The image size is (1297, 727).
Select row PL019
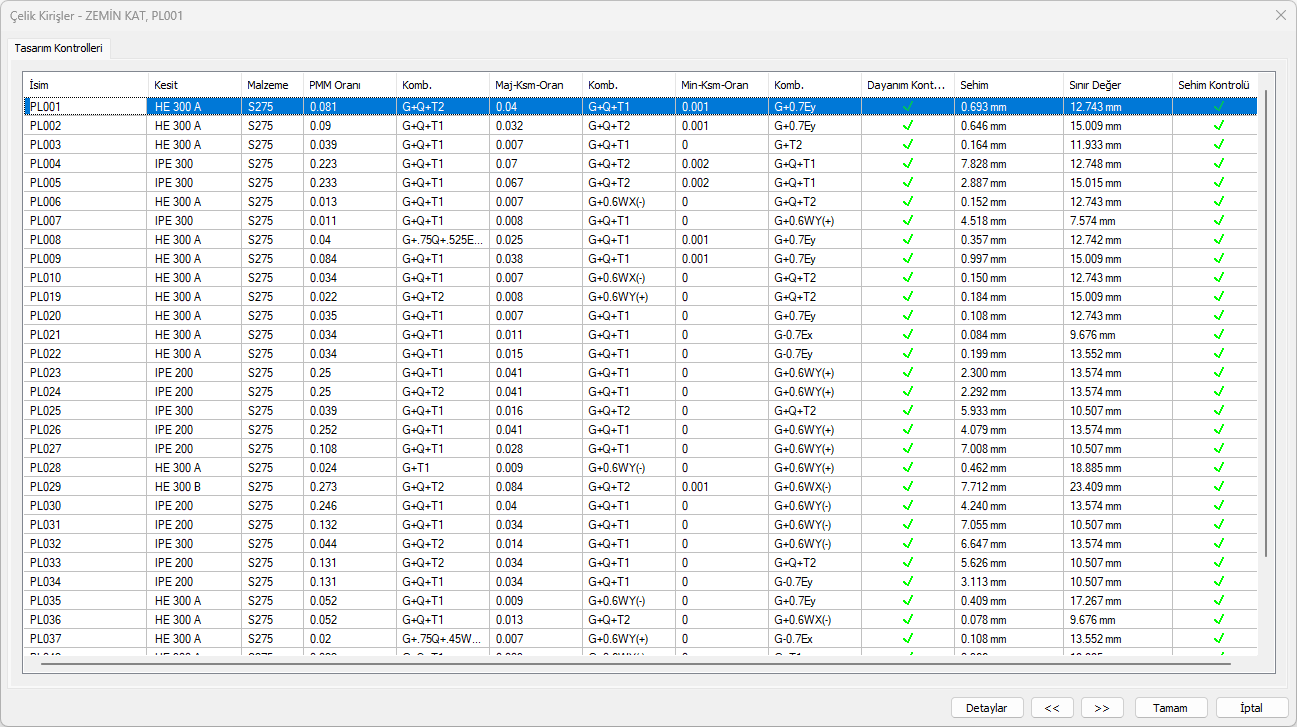[x=640, y=296]
